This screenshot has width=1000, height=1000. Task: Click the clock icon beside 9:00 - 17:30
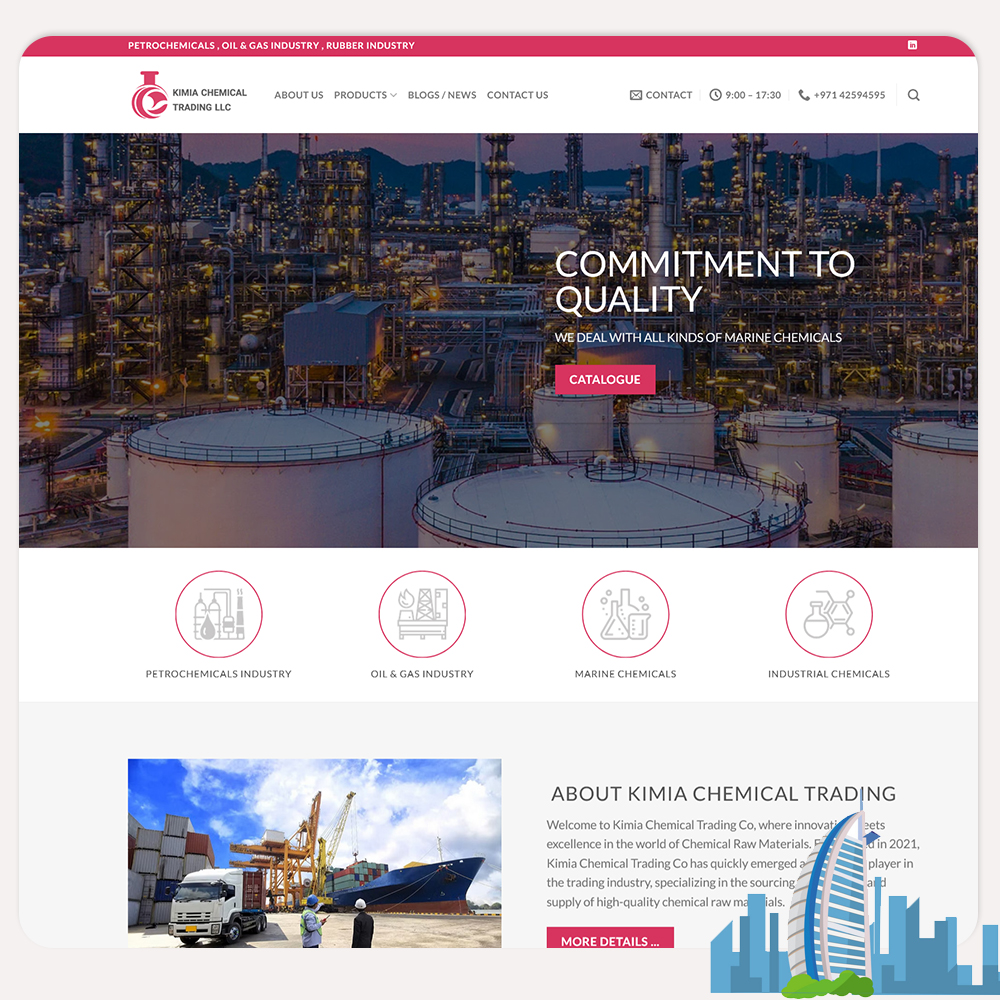click(x=716, y=95)
